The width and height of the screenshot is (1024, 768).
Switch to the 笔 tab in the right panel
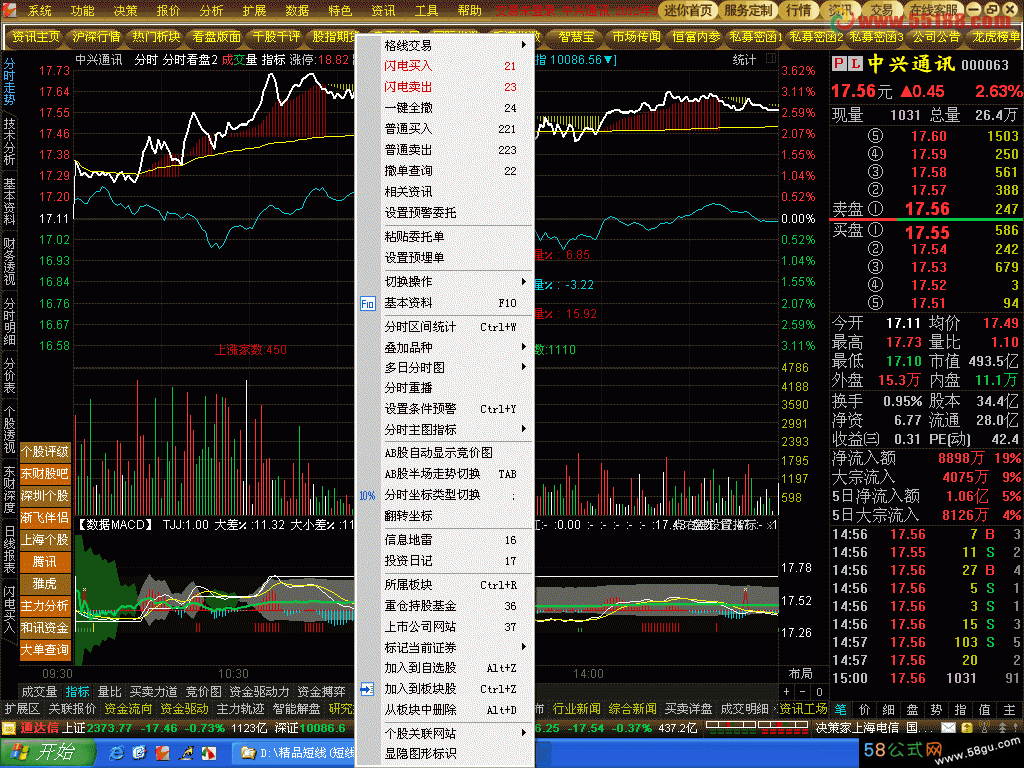pos(840,709)
